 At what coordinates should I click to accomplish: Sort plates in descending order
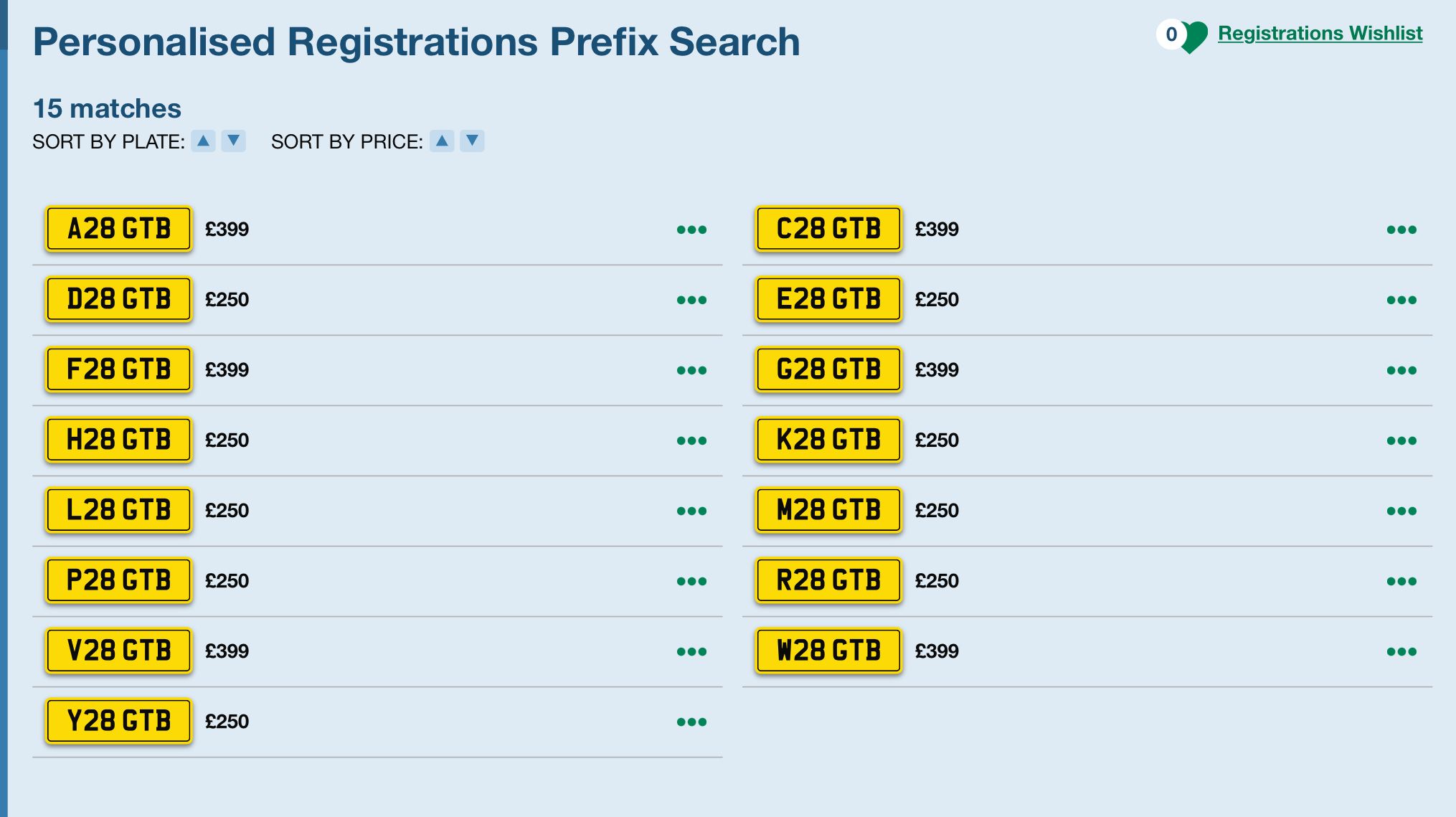click(x=234, y=141)
